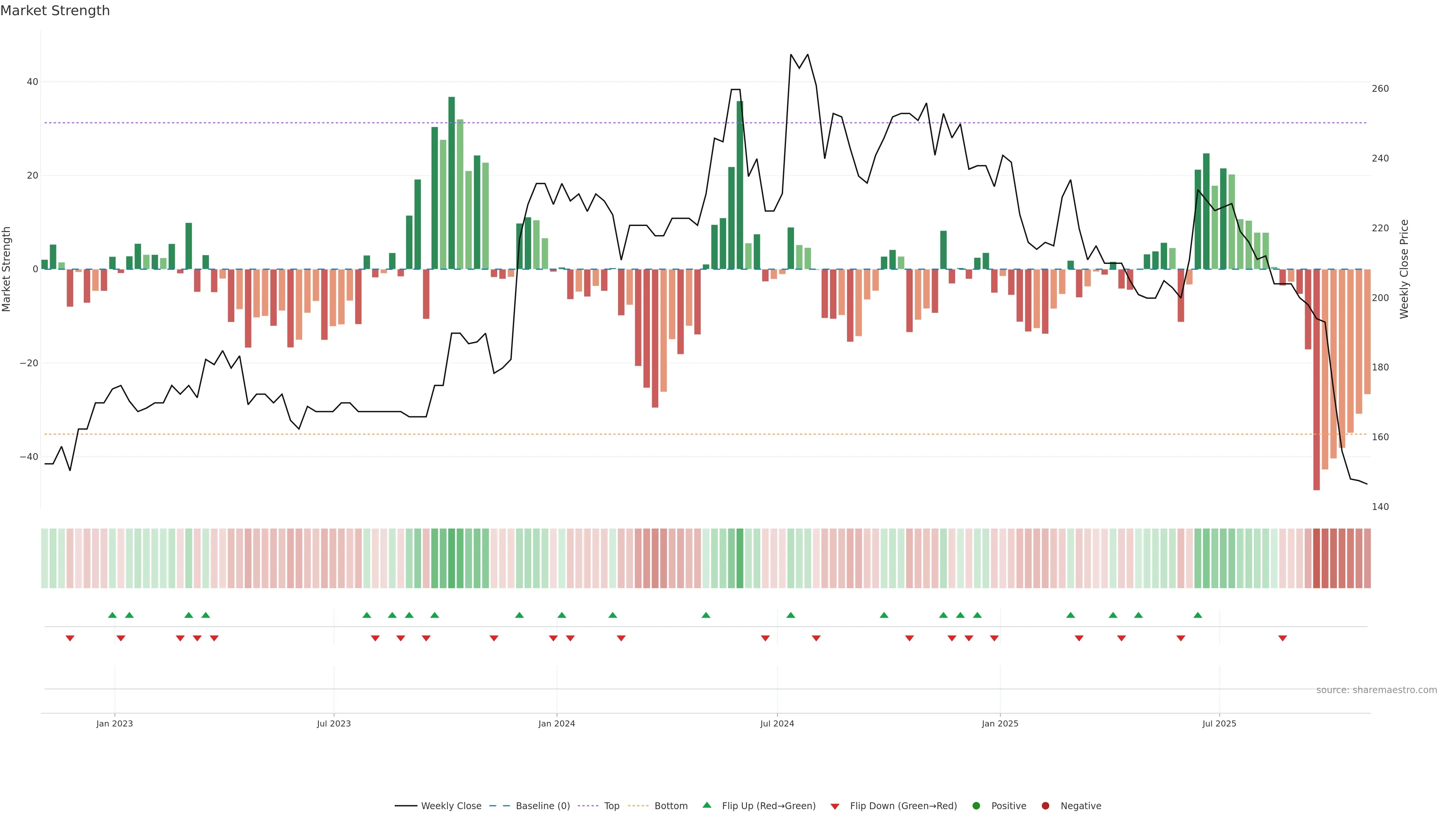Click the darkest red heat-strip cell at right
This screenshot has height=819, width=1456.
point(1316,559)
